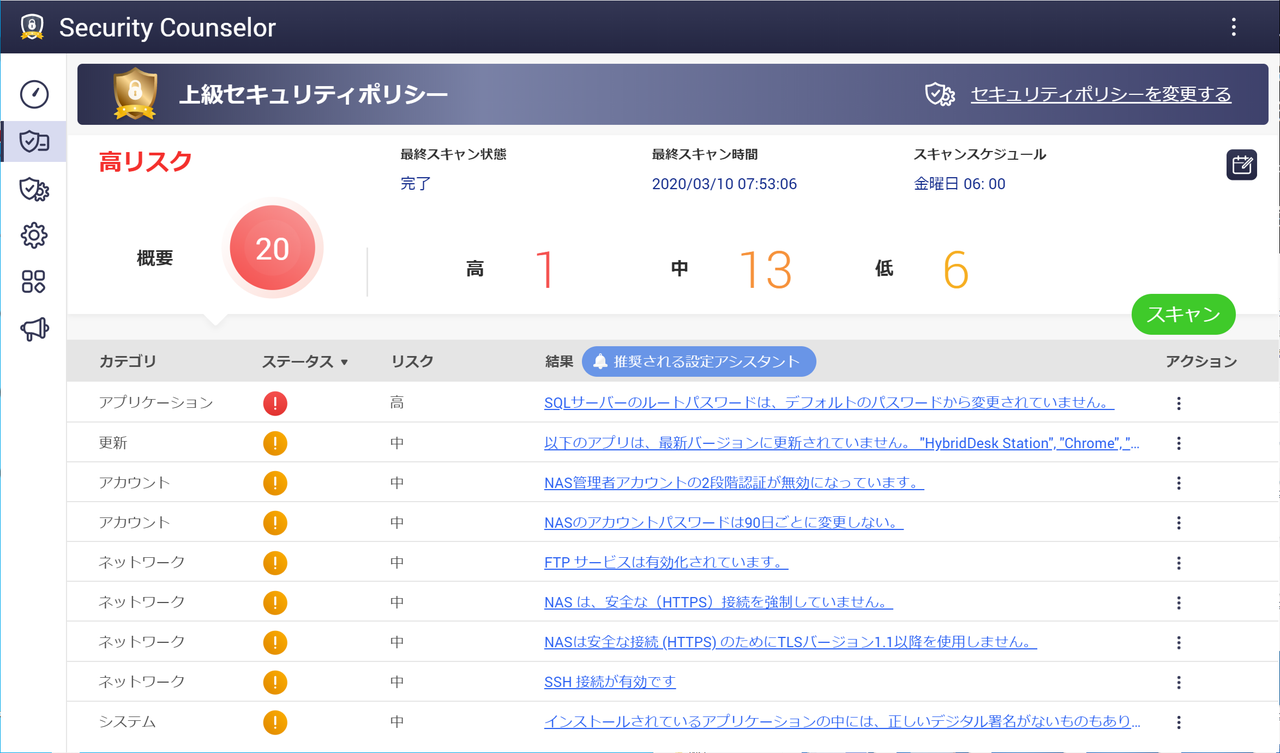Select the security checkup shield icon in sidebar
Image resolution: width=1280 pixels, height=753 pixels.
(33, 141)
